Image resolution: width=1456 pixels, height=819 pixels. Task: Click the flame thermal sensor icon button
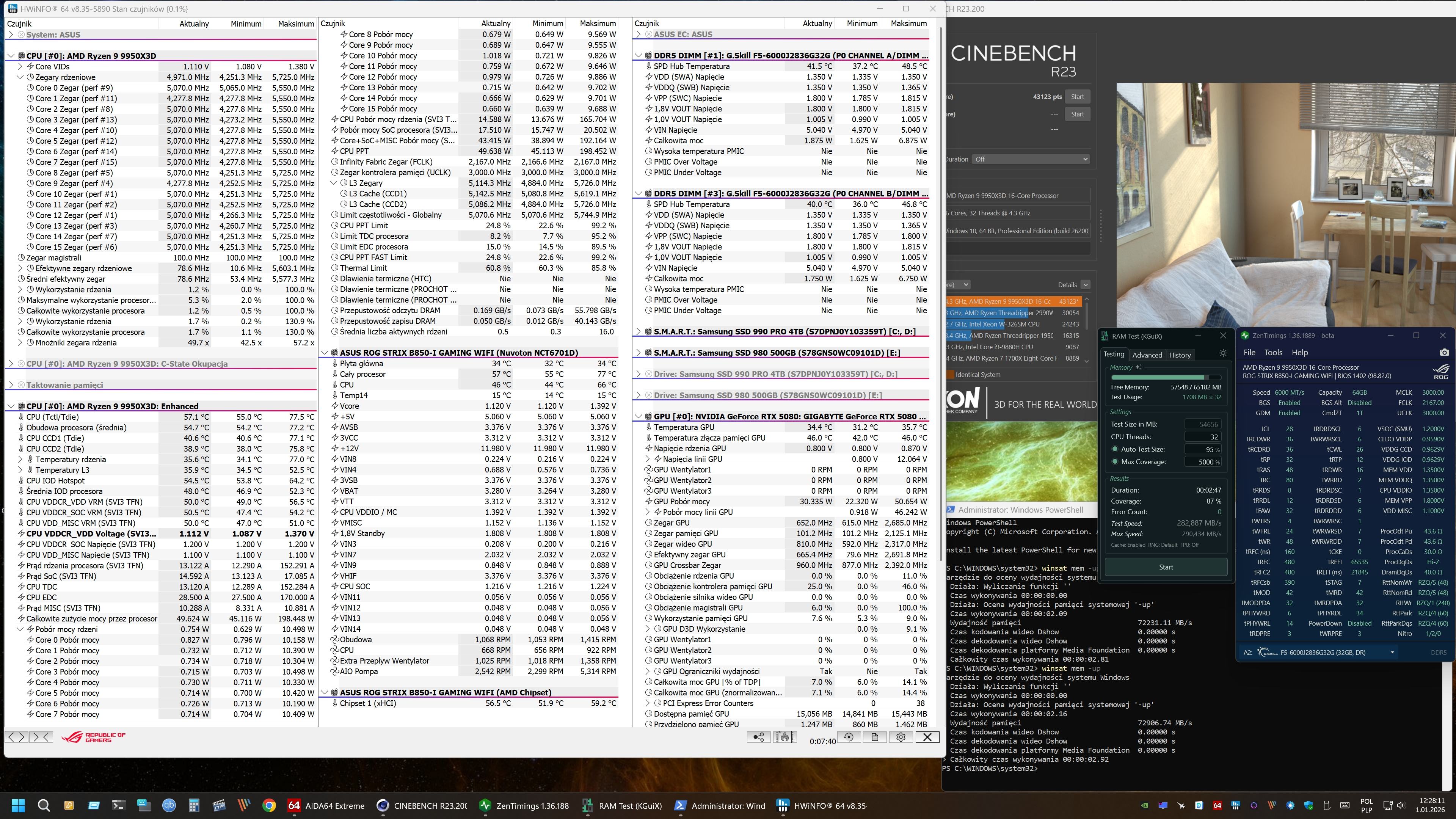tap(784, 737)
